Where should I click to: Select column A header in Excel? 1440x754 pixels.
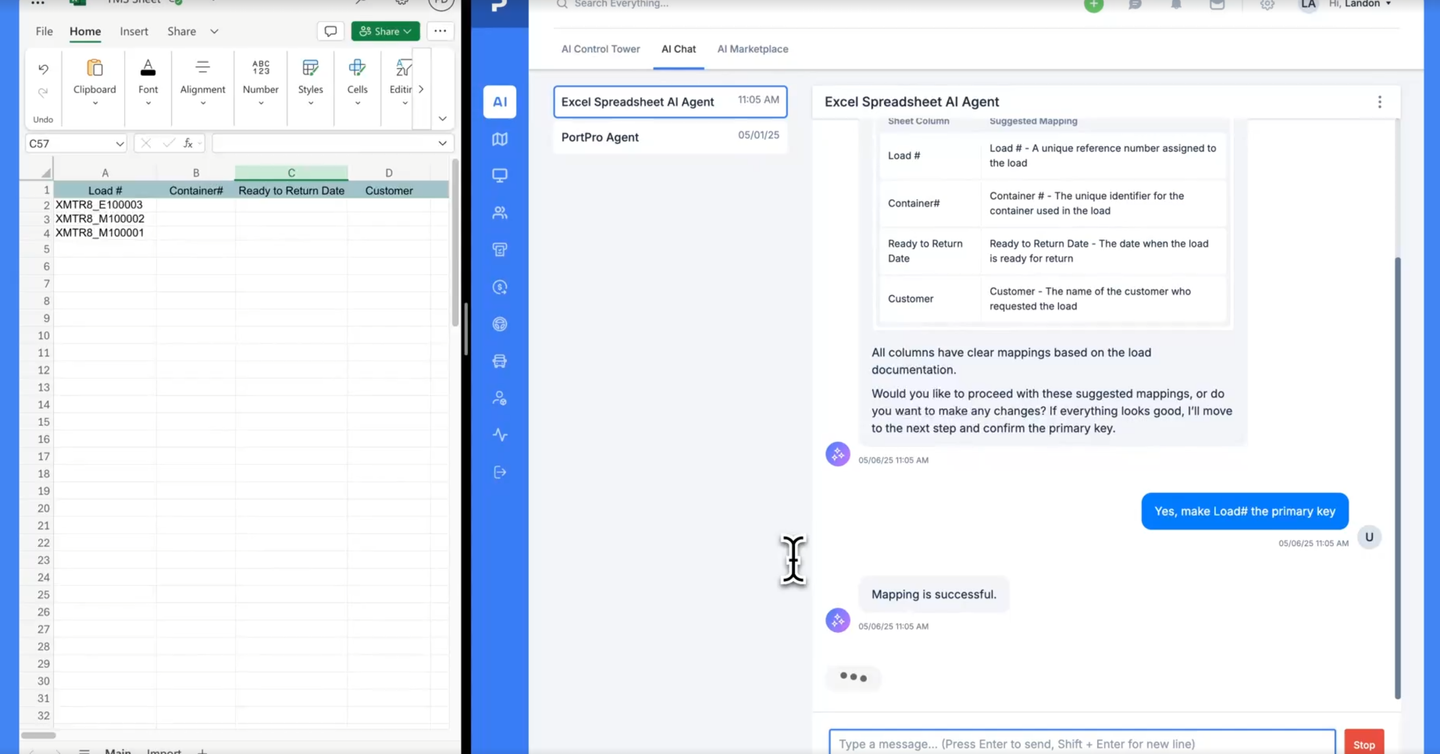105,173
